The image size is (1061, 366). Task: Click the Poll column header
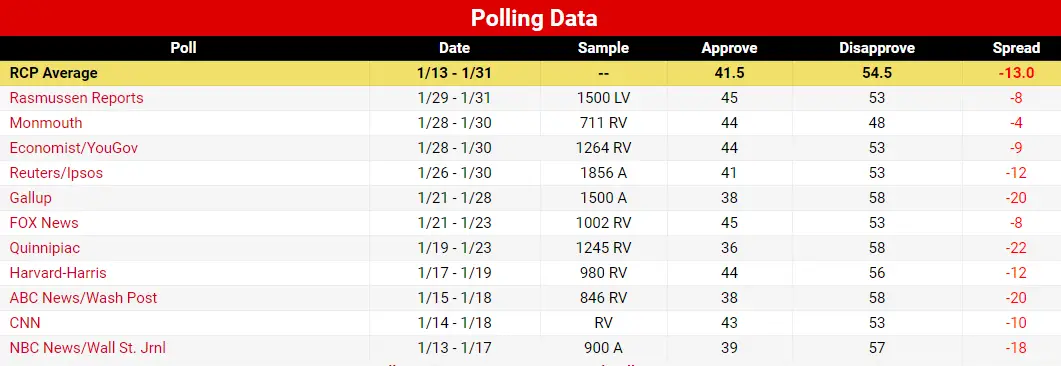click(183, 48)
